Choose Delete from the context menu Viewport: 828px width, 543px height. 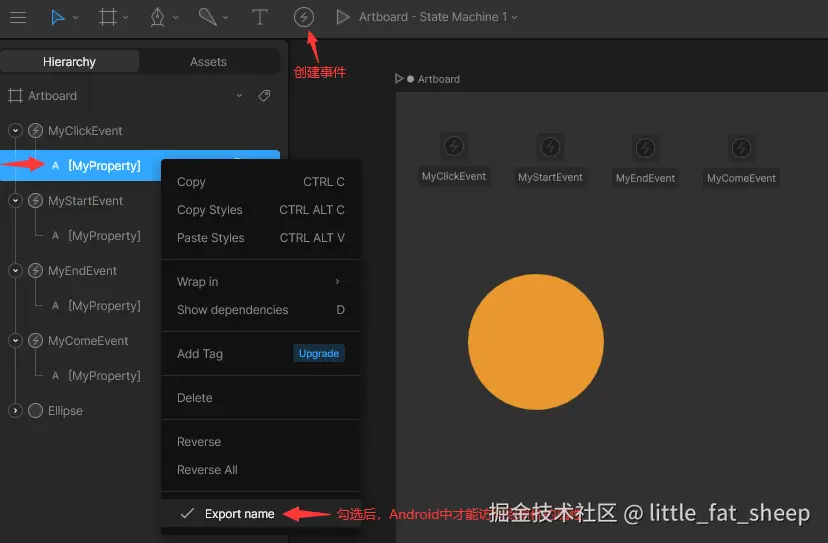[x=261, y=398]
